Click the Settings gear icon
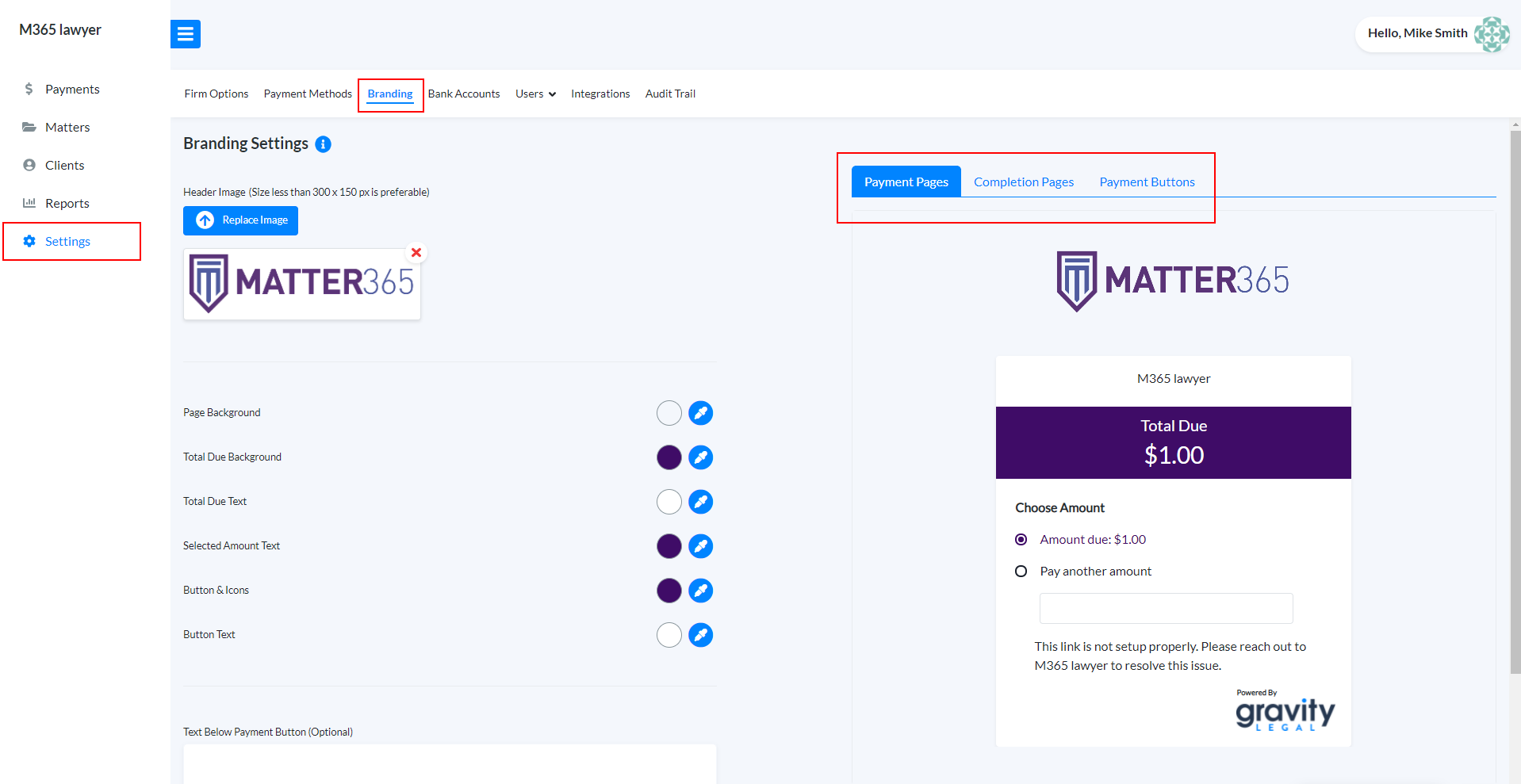The height and width of the screenshot is (784, 1521). click(x=29, y=241)
